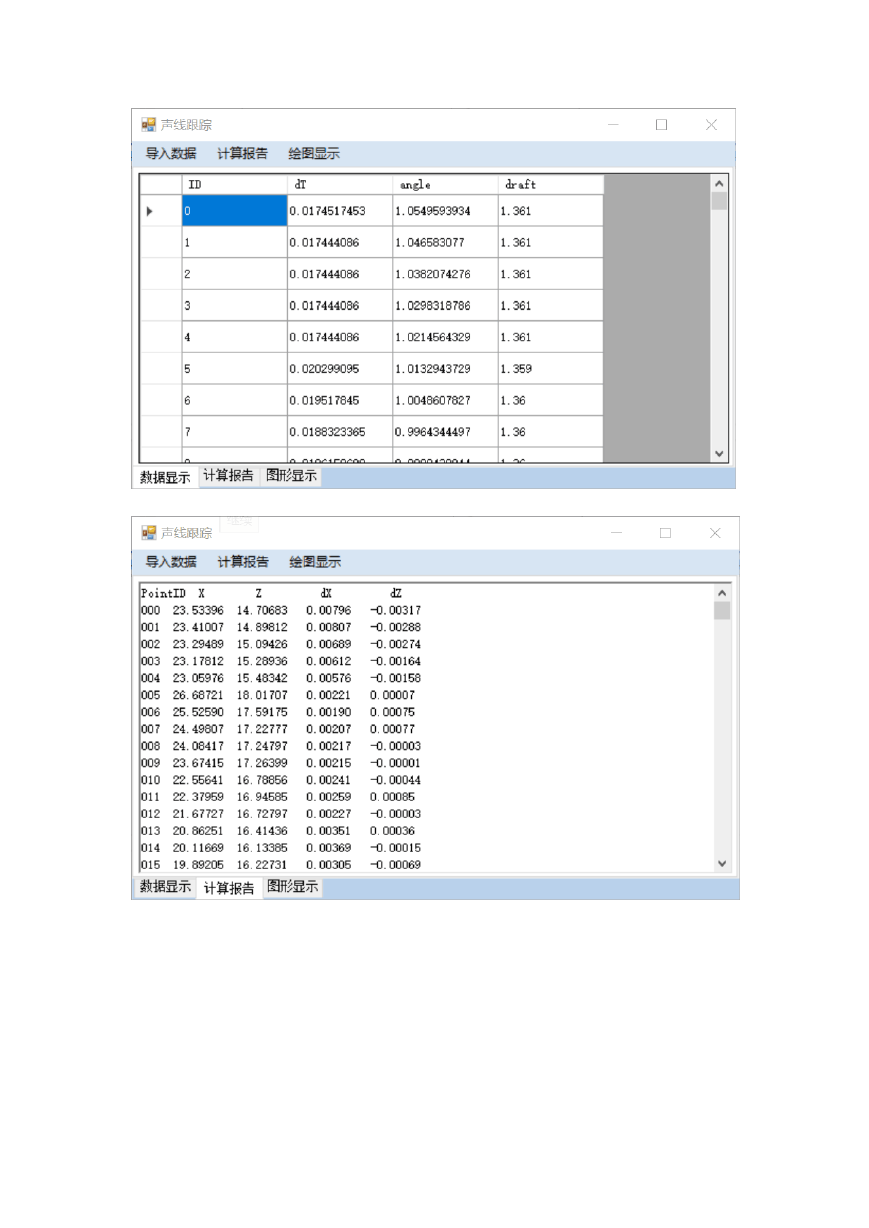Open 绘图显示 menu in lower window

(x=315, y=562)
